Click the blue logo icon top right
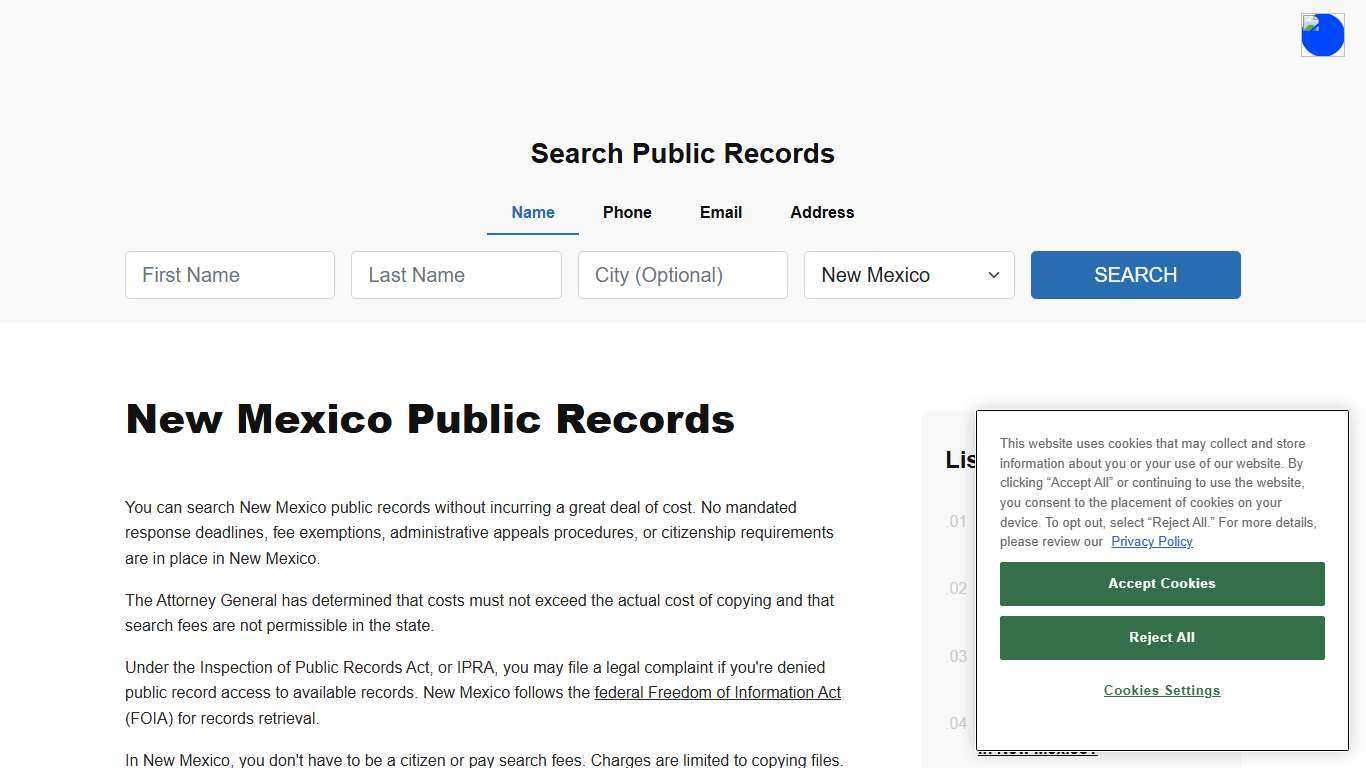 (x=1322, y=34)
